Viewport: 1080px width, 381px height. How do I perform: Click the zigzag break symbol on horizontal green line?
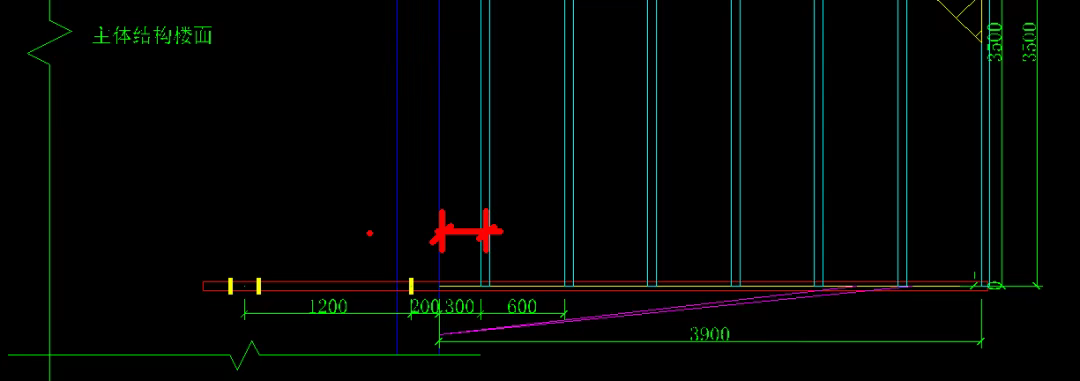(245, 355)
